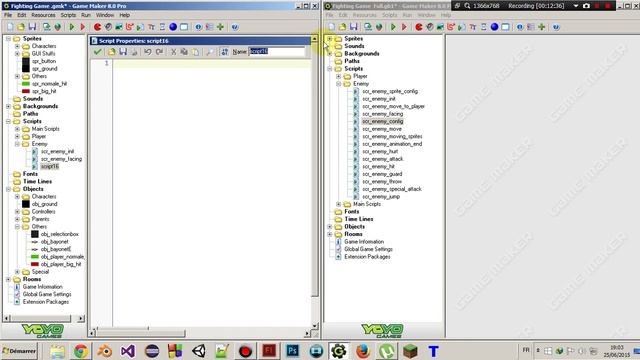Open Game Information icon in left toolbar
Screen dimensions: 640x360
pos(198,27)
